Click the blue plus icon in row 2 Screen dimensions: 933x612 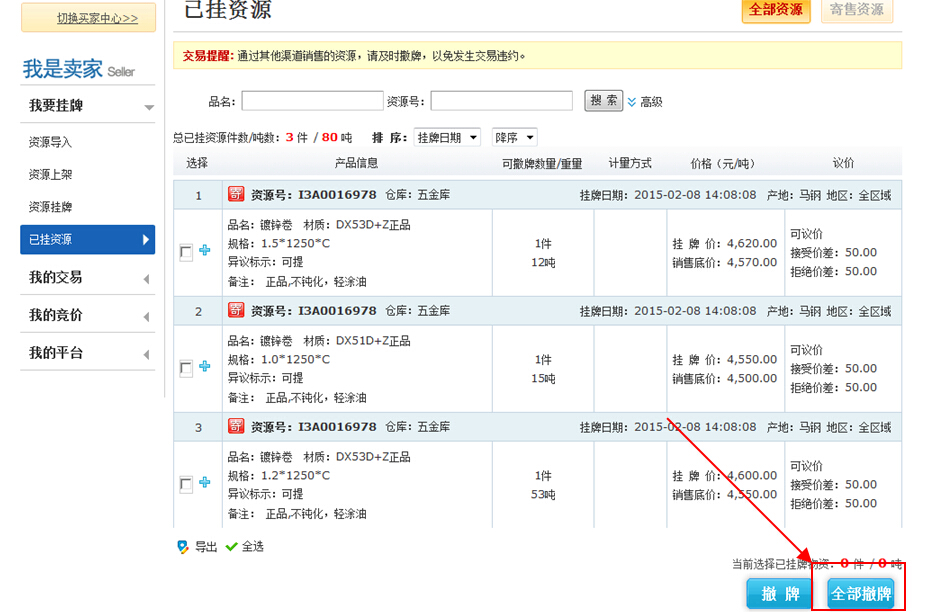click(205, 367)
